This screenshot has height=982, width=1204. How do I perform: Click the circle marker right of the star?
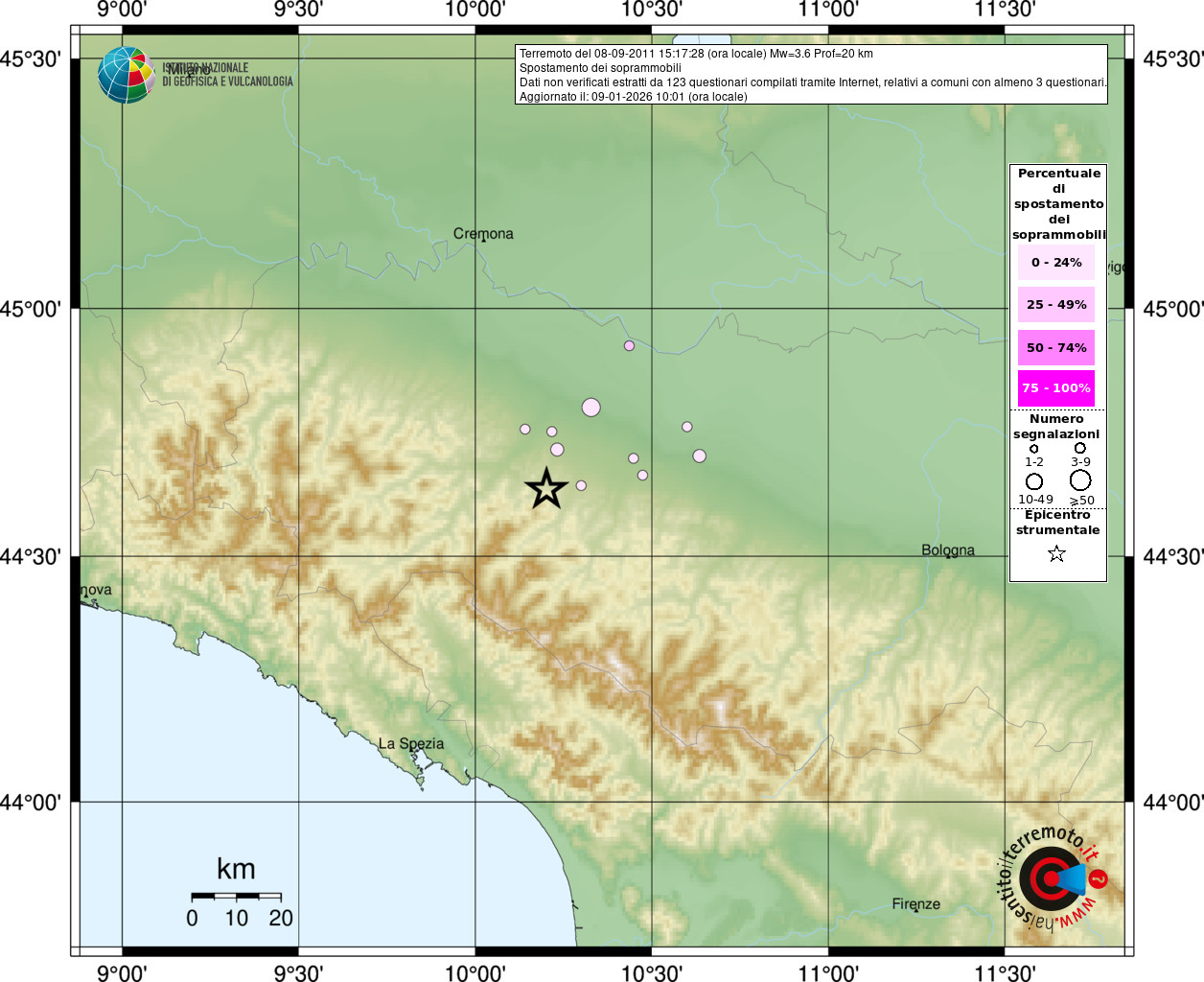click(581, 486)
